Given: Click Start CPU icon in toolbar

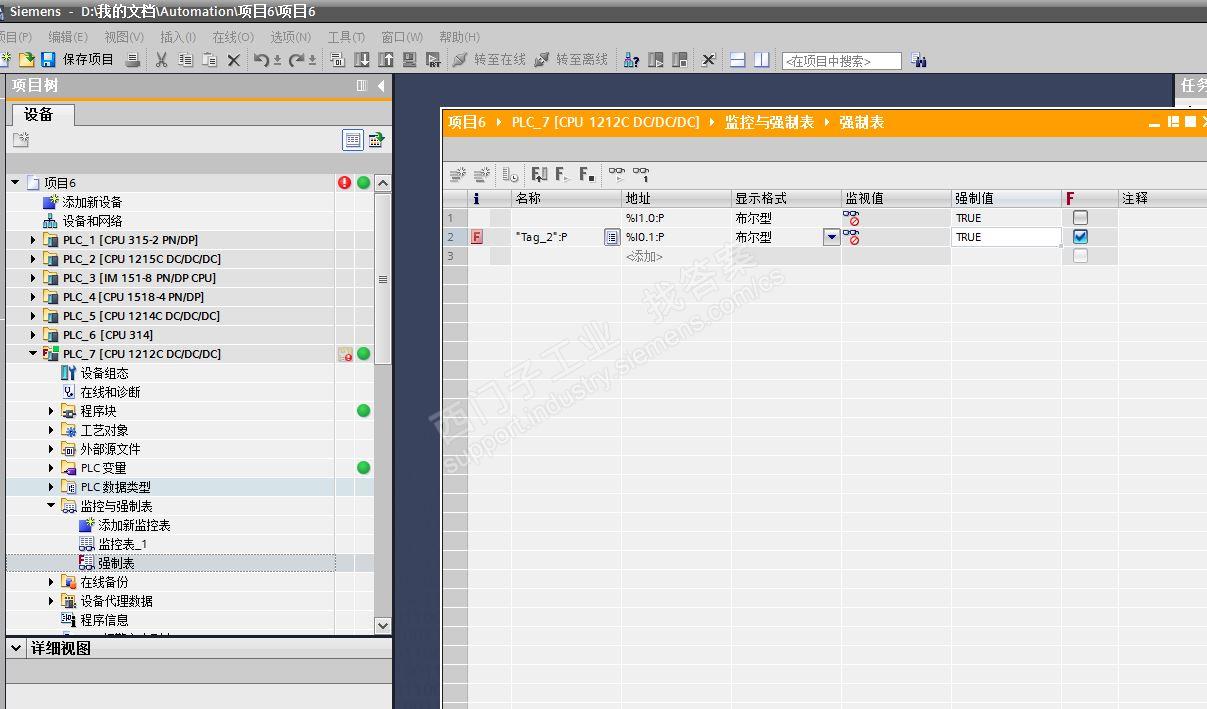Looking at the screenshot, I should click(656, 60).
